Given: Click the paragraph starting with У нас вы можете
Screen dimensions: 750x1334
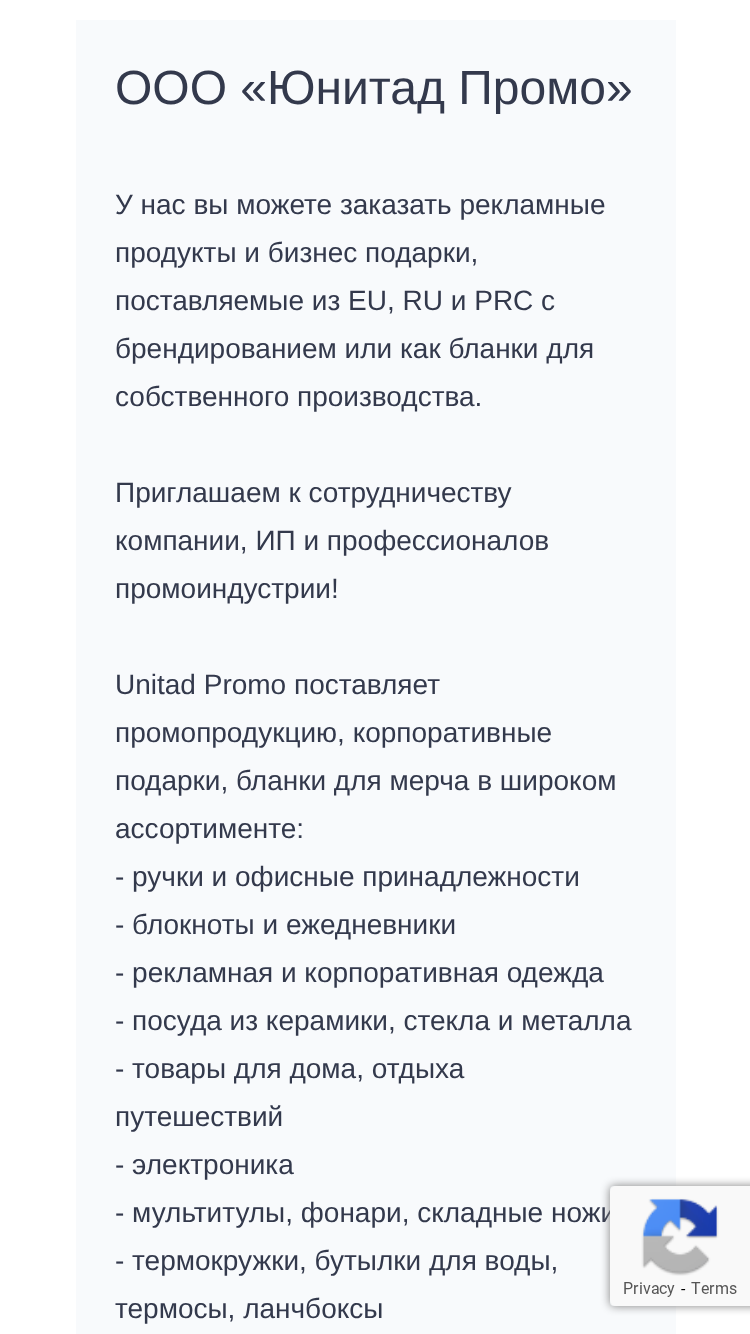Looking at the screenshot, I should click(360, 301).
